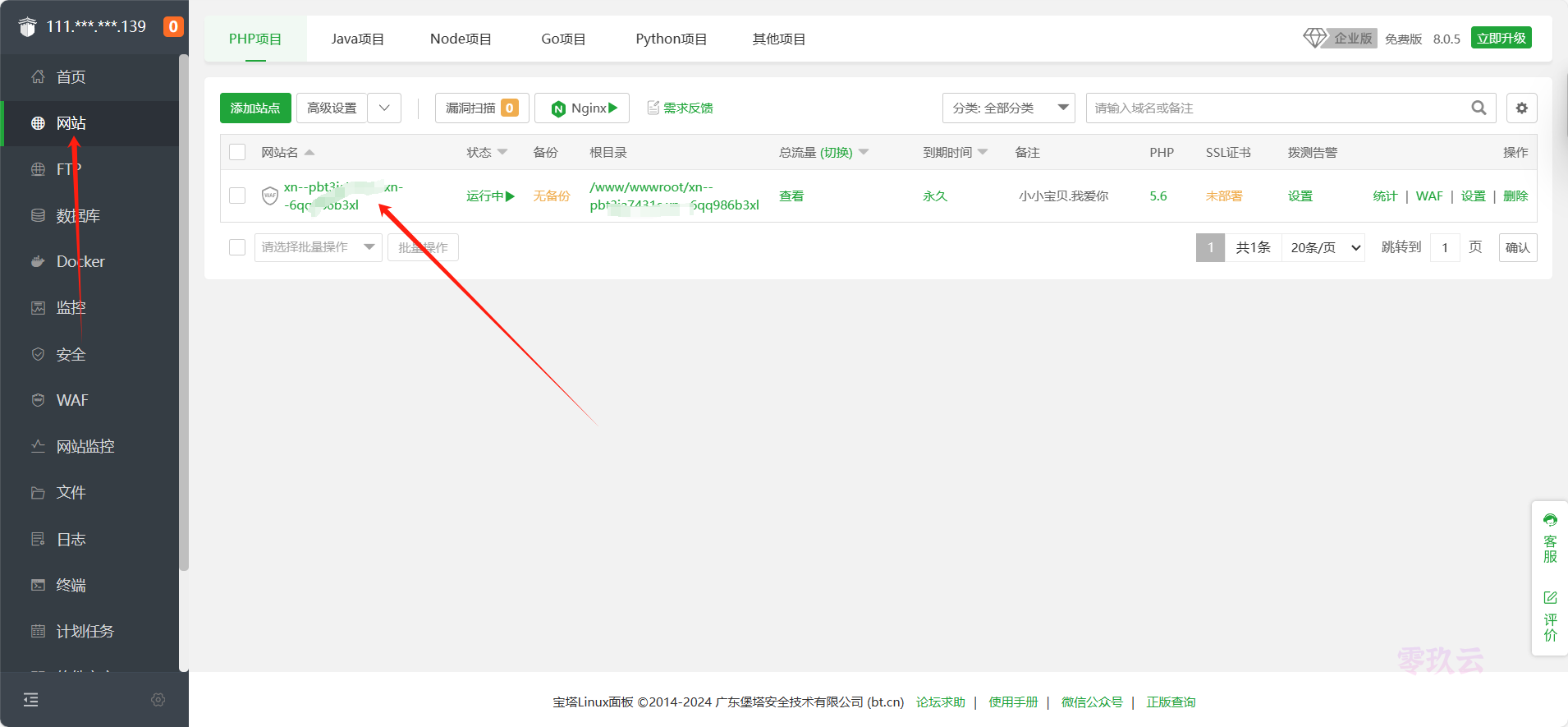Sort the 总流量 column arrow

(x=864, y=152)
